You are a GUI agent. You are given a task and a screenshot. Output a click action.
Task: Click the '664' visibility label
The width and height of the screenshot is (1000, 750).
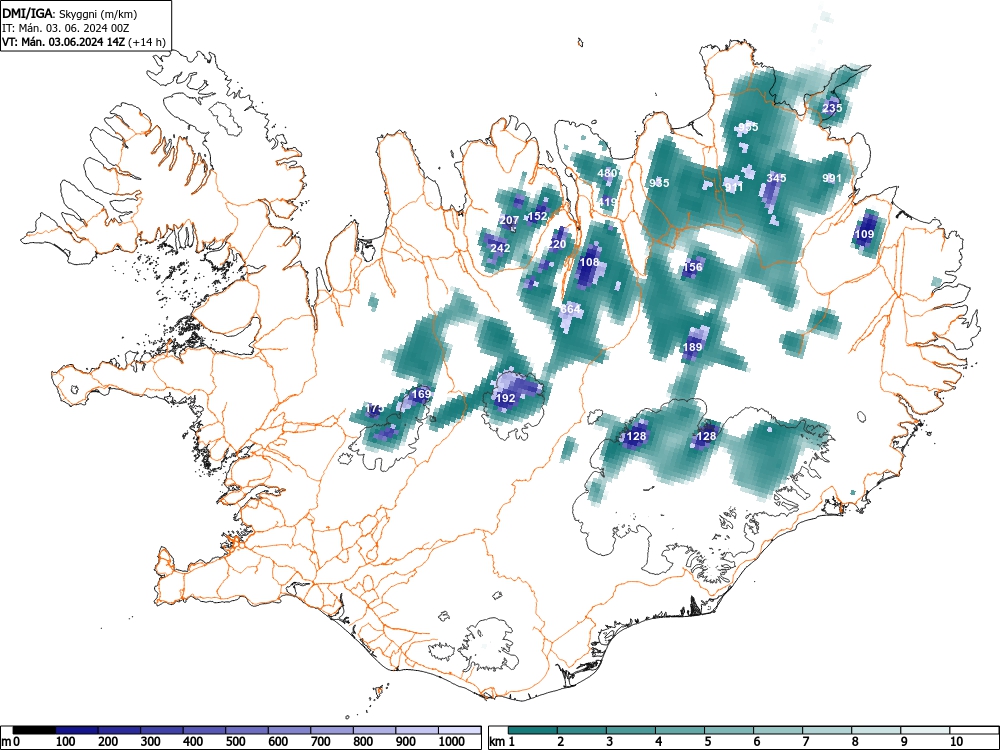coord(571,309)
